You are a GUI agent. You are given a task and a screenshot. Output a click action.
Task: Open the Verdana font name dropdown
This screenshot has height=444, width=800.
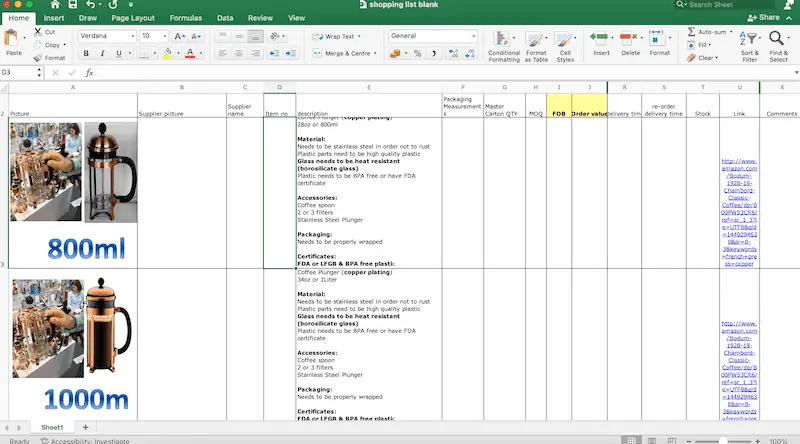point(133,36)
